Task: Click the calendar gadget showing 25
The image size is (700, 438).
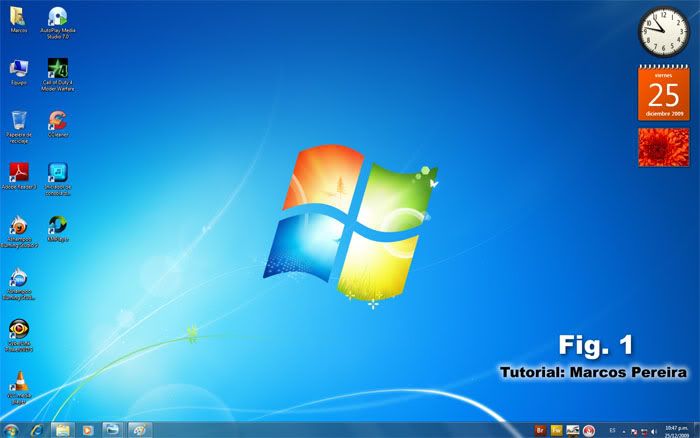Action: pos(663,92)
